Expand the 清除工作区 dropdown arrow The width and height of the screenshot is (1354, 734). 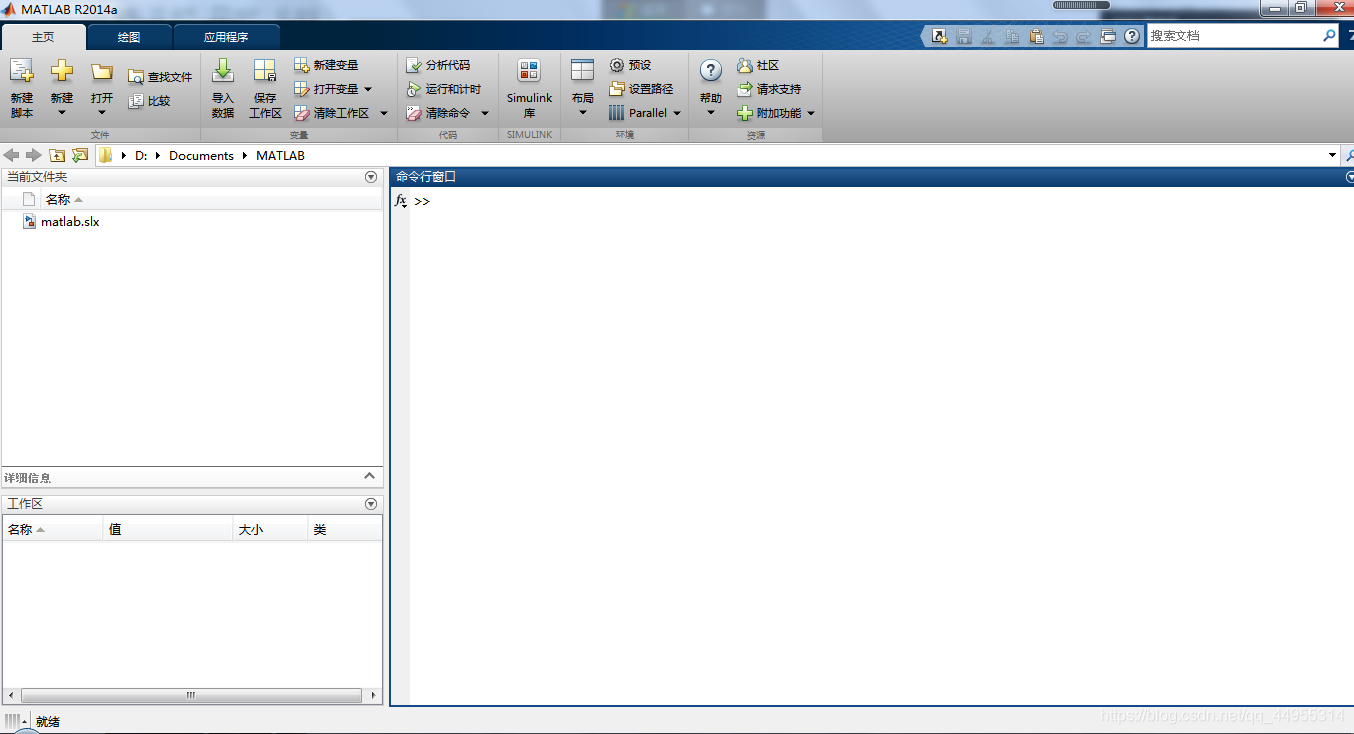pyautogui.click(x=383, y=113)
